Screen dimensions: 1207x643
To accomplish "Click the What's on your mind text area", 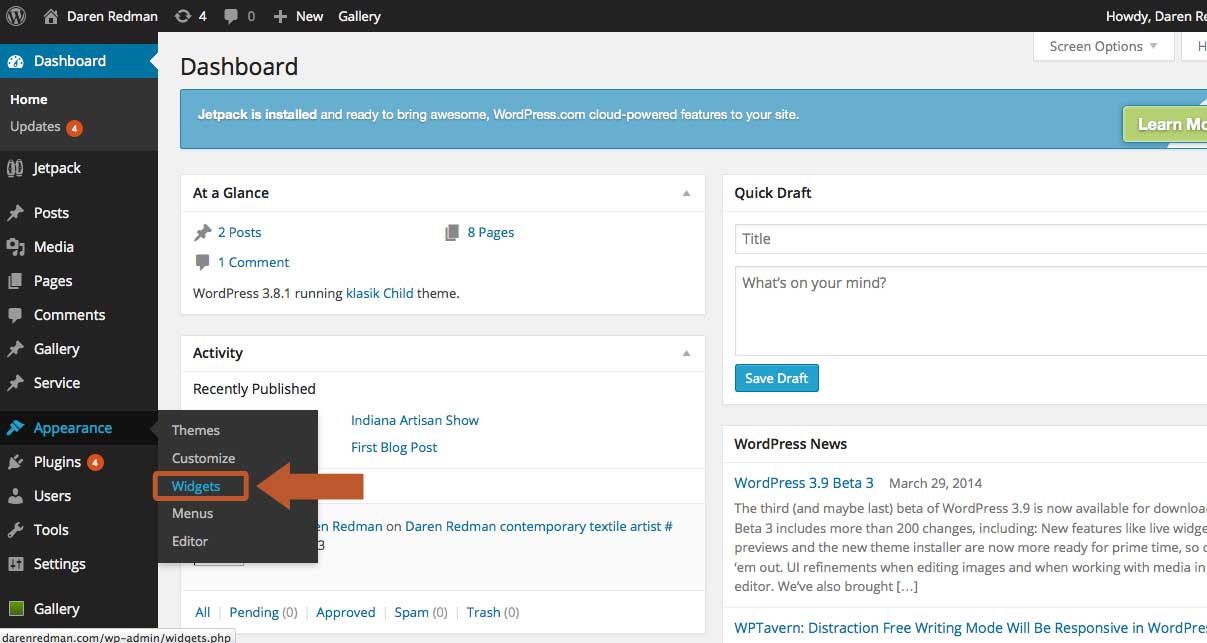I will click(x=971, y=311).
